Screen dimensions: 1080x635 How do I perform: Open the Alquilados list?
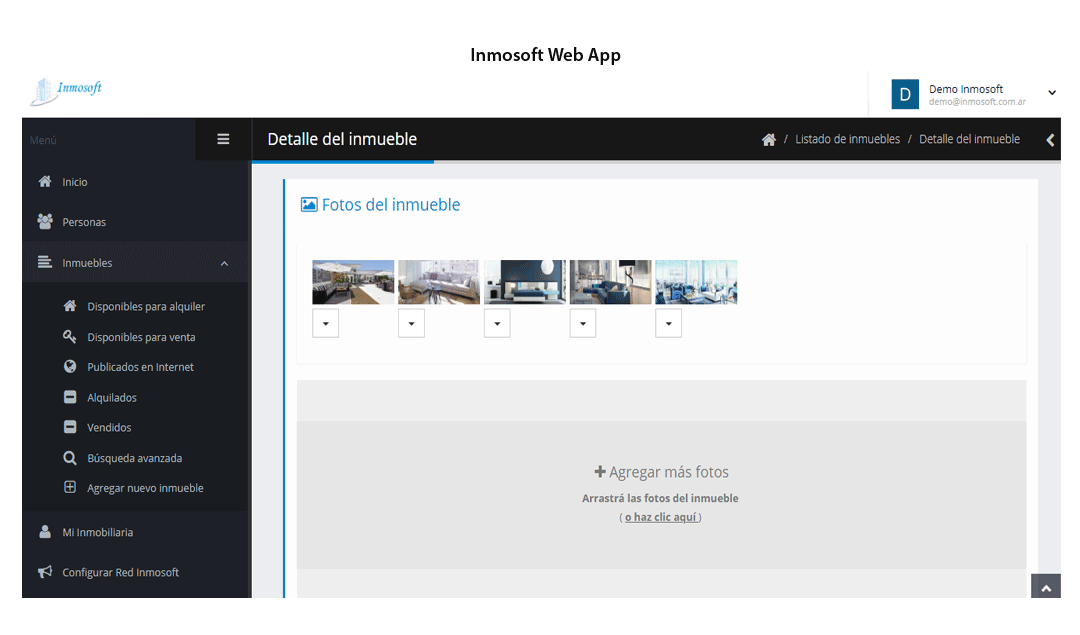coord(112,397)
